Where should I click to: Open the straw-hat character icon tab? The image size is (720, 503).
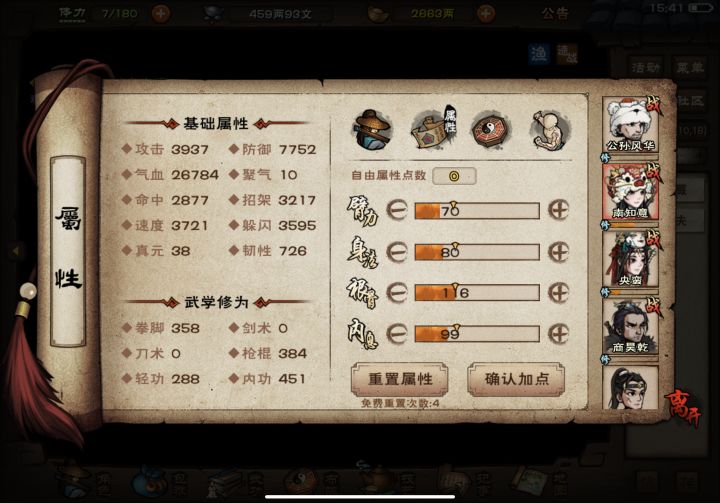(372, 130)
